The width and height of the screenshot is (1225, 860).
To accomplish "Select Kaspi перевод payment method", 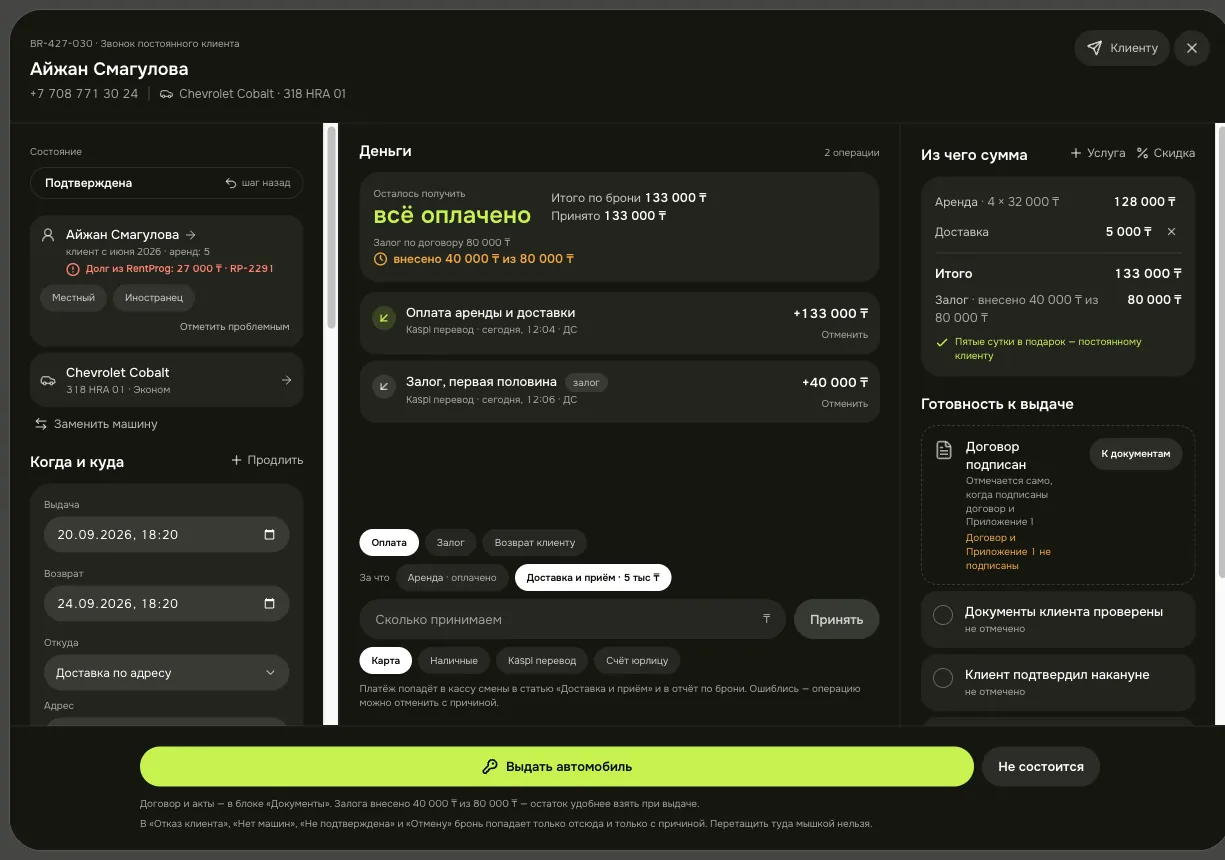I will pos(542,660).
